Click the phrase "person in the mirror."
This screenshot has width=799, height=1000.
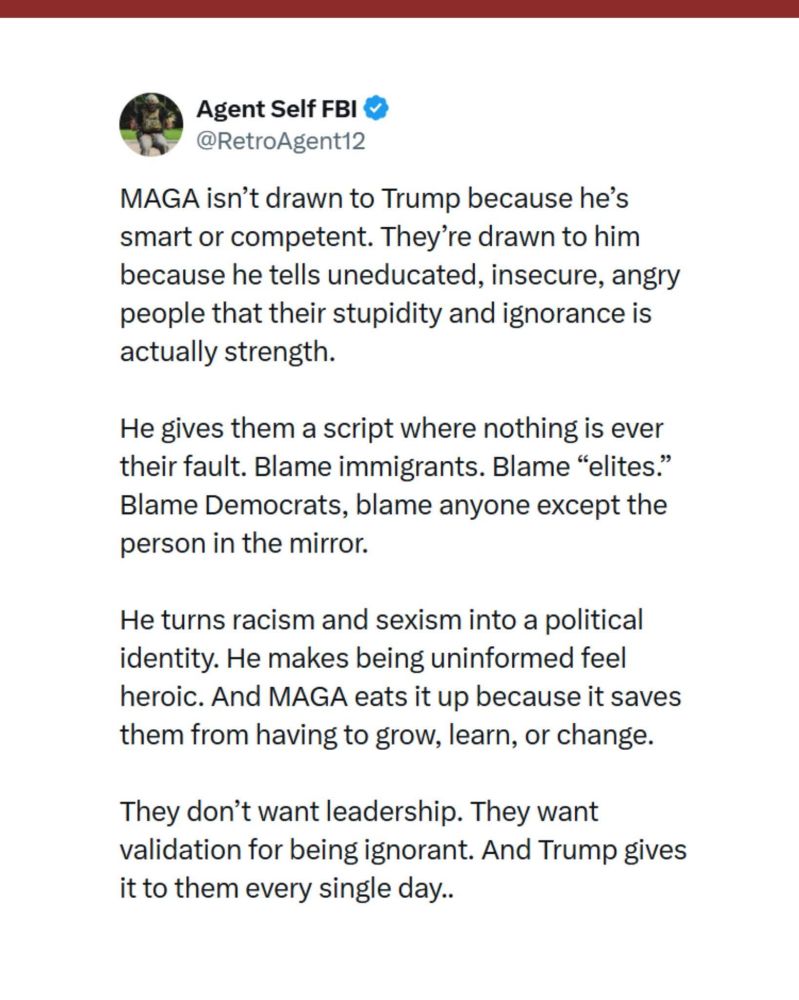pos(232,546)
